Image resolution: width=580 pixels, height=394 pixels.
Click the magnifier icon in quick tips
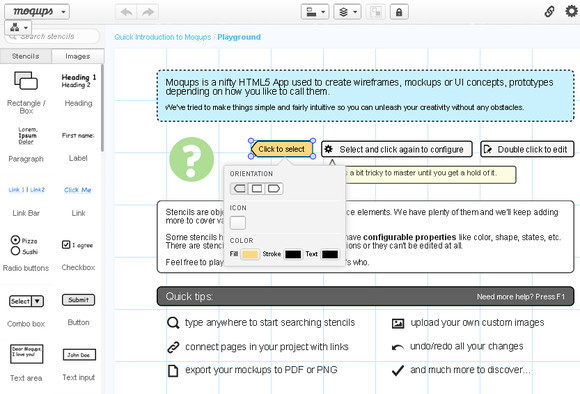(173, 323)
